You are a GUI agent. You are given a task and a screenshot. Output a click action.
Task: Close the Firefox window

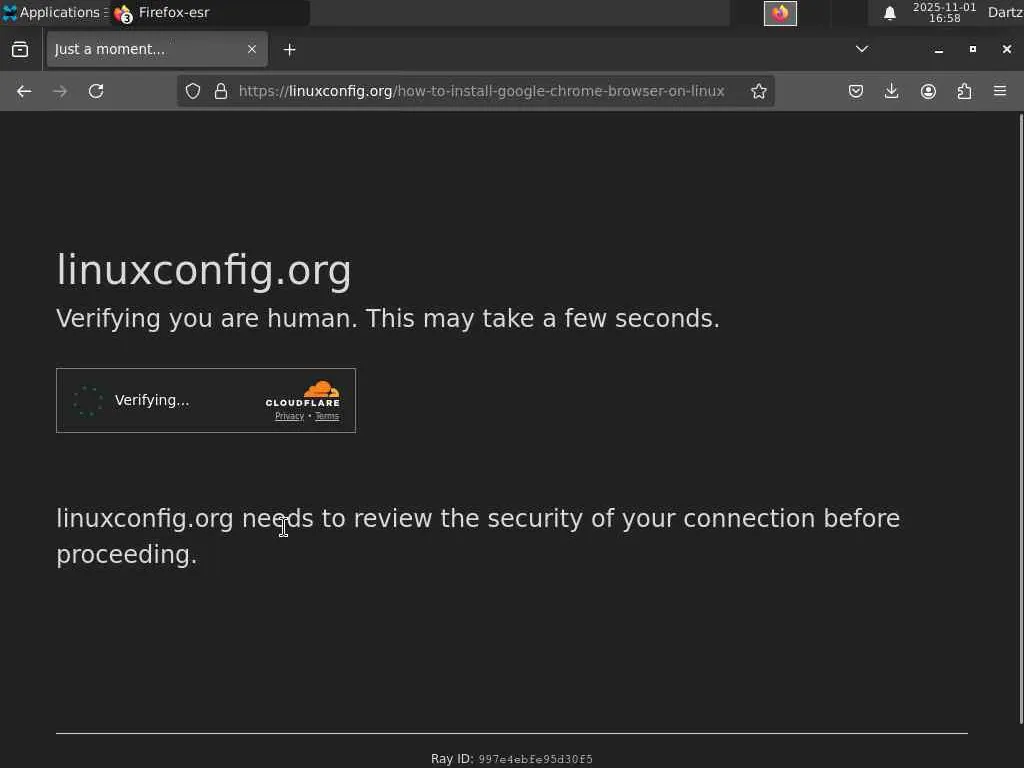(x=1006, y=50)
